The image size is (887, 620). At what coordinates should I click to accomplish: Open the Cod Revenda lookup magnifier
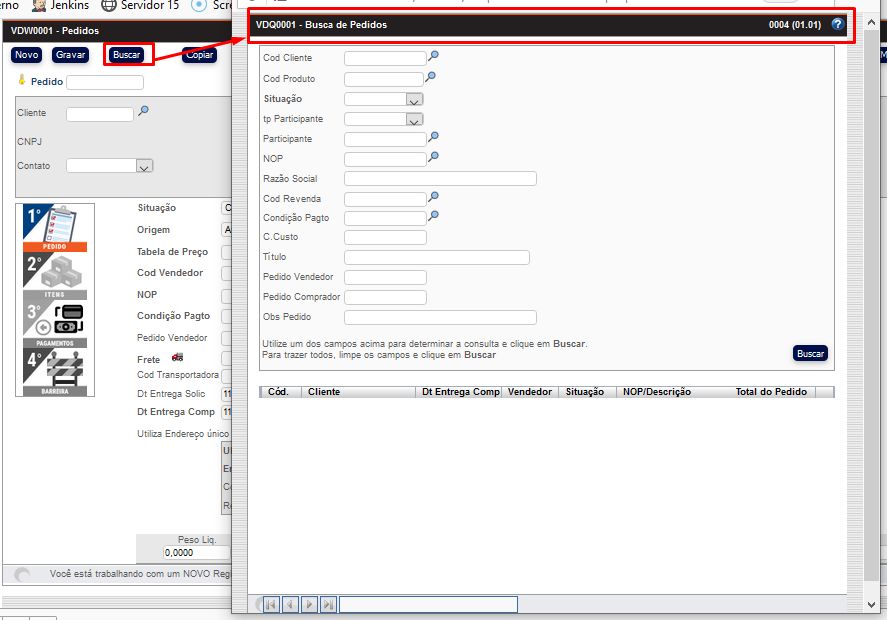click(x=433, y=197)
